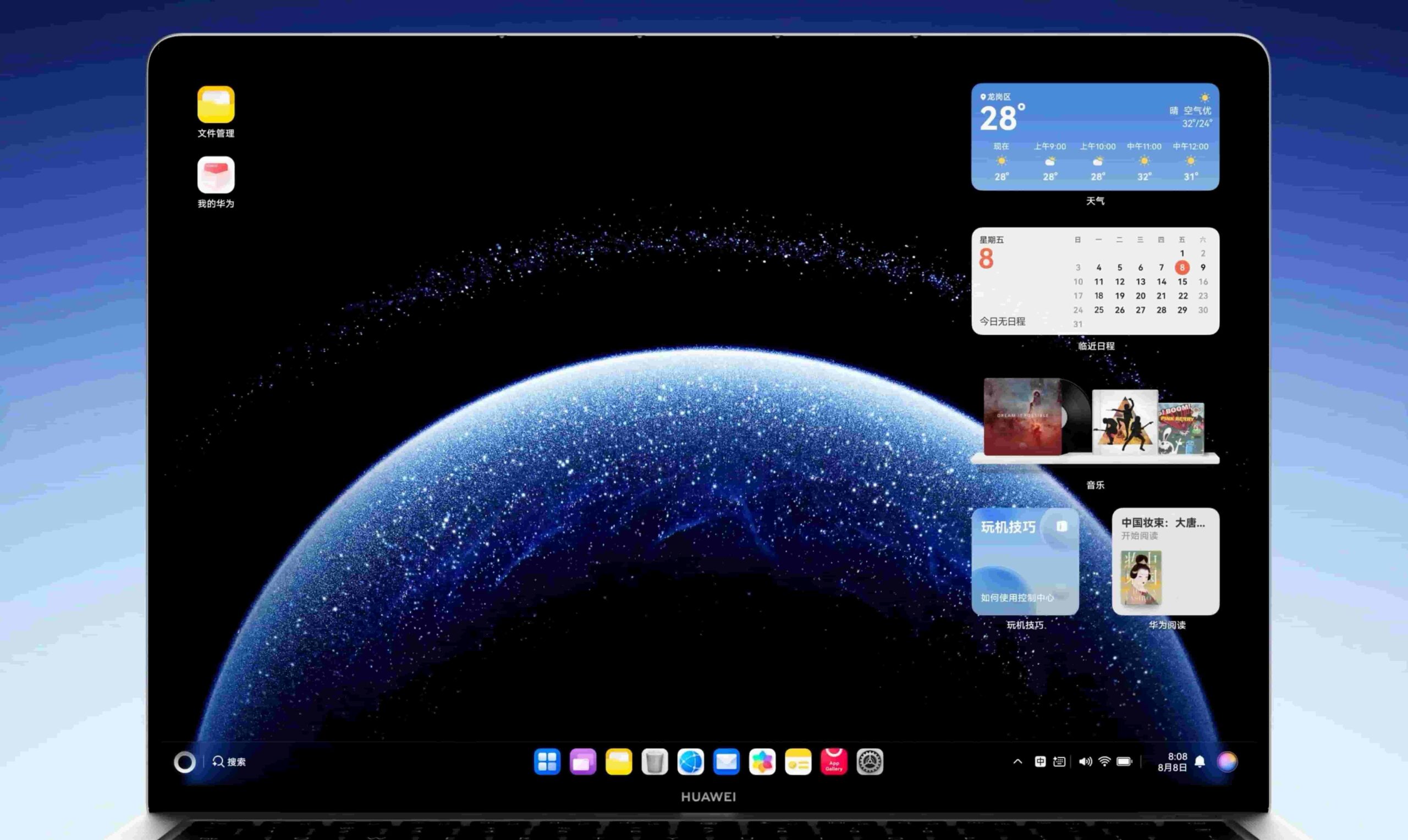Open the Recycle Bin in the dock
This screenshot has width=1408, height=840.
pyautogui.click(x=654, y=761)
